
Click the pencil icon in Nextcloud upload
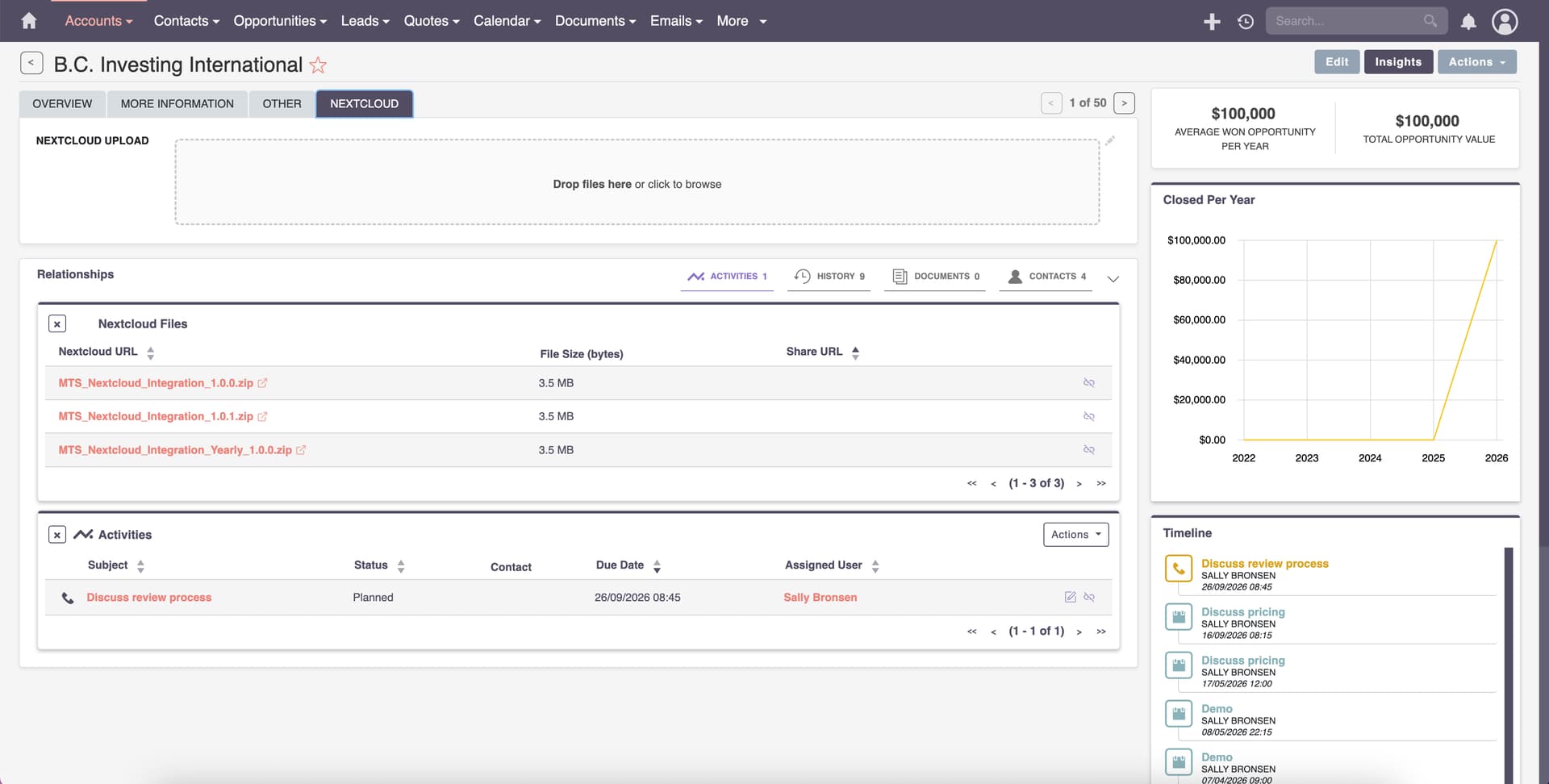pyautogui.click(x=1110, y=141)
